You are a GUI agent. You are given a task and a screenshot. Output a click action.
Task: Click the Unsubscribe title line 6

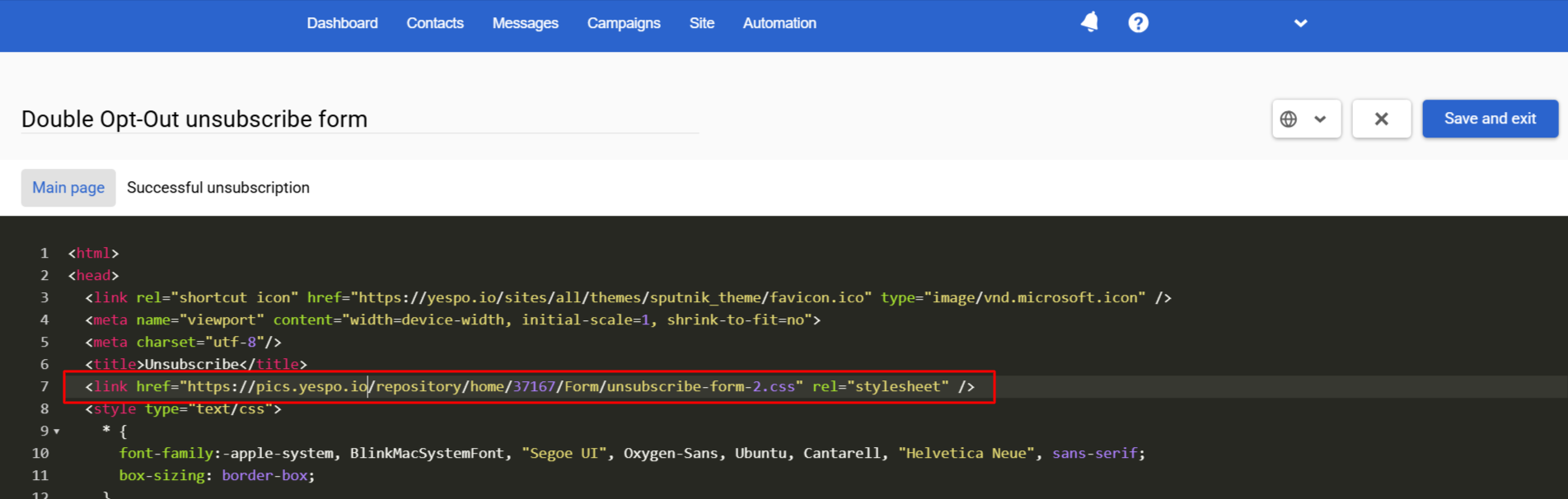click(x=196, y=364)
